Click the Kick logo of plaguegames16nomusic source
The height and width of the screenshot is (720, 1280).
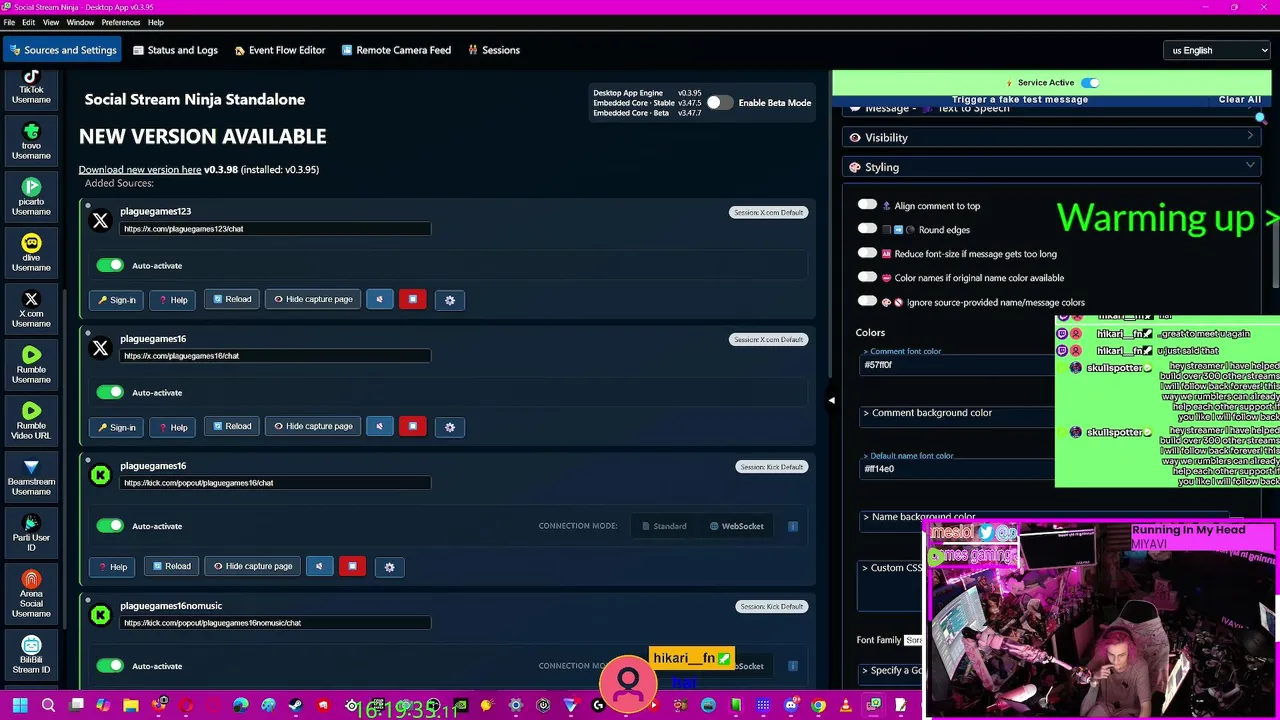(100, 615)
